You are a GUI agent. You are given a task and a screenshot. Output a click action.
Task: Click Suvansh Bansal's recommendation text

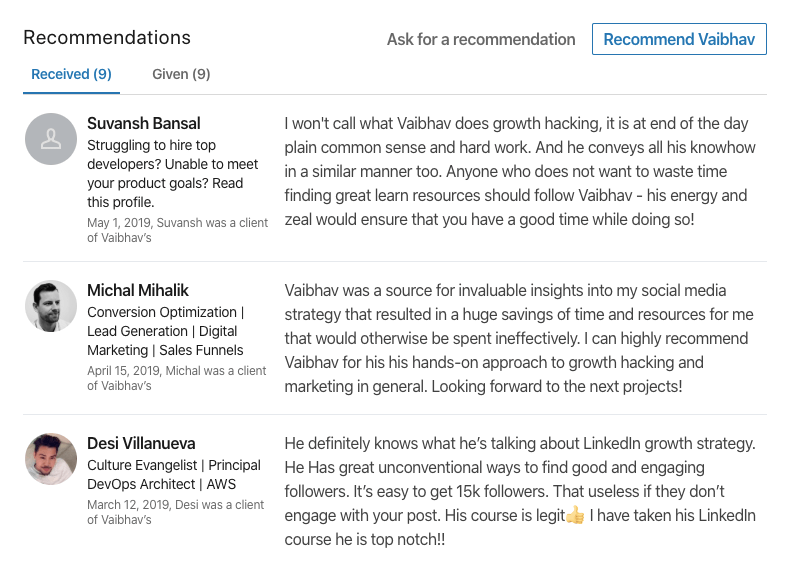(x=519, y=171)
